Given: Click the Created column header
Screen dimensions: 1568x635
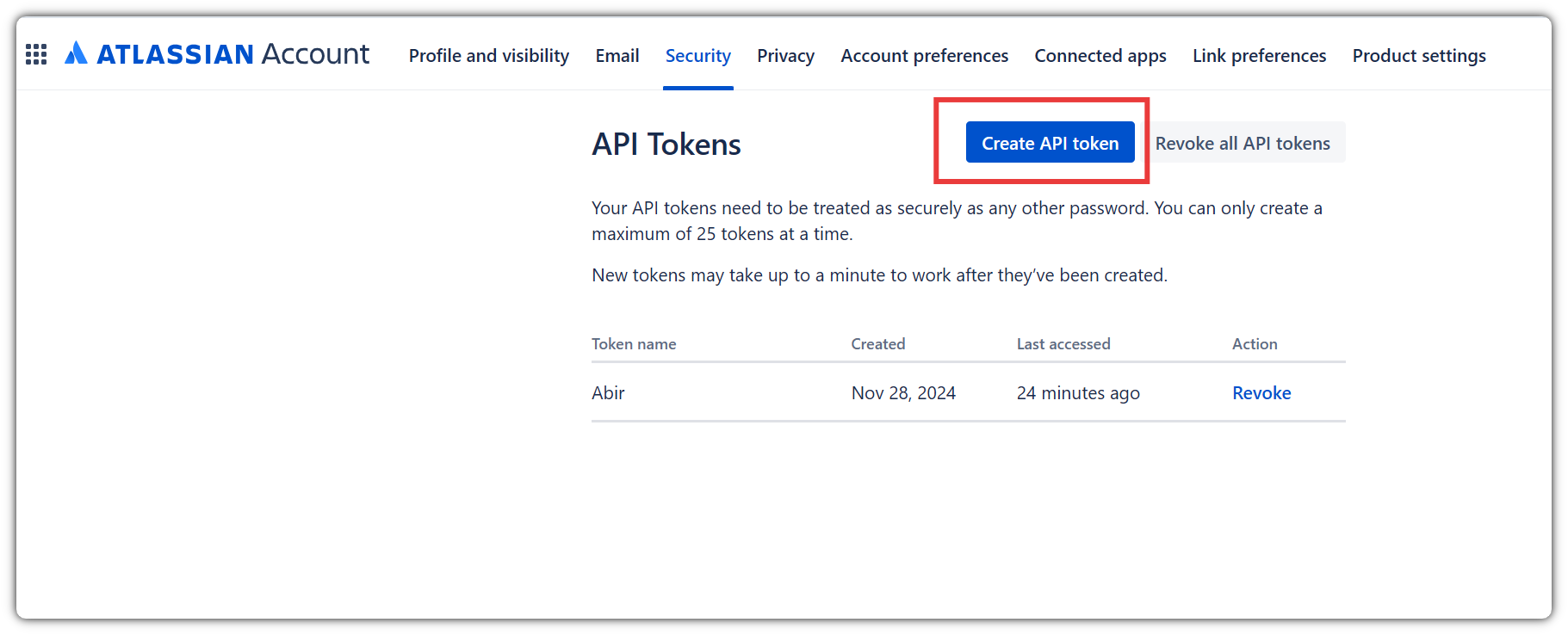Looking at the screenshot, I should coord(878,344).
